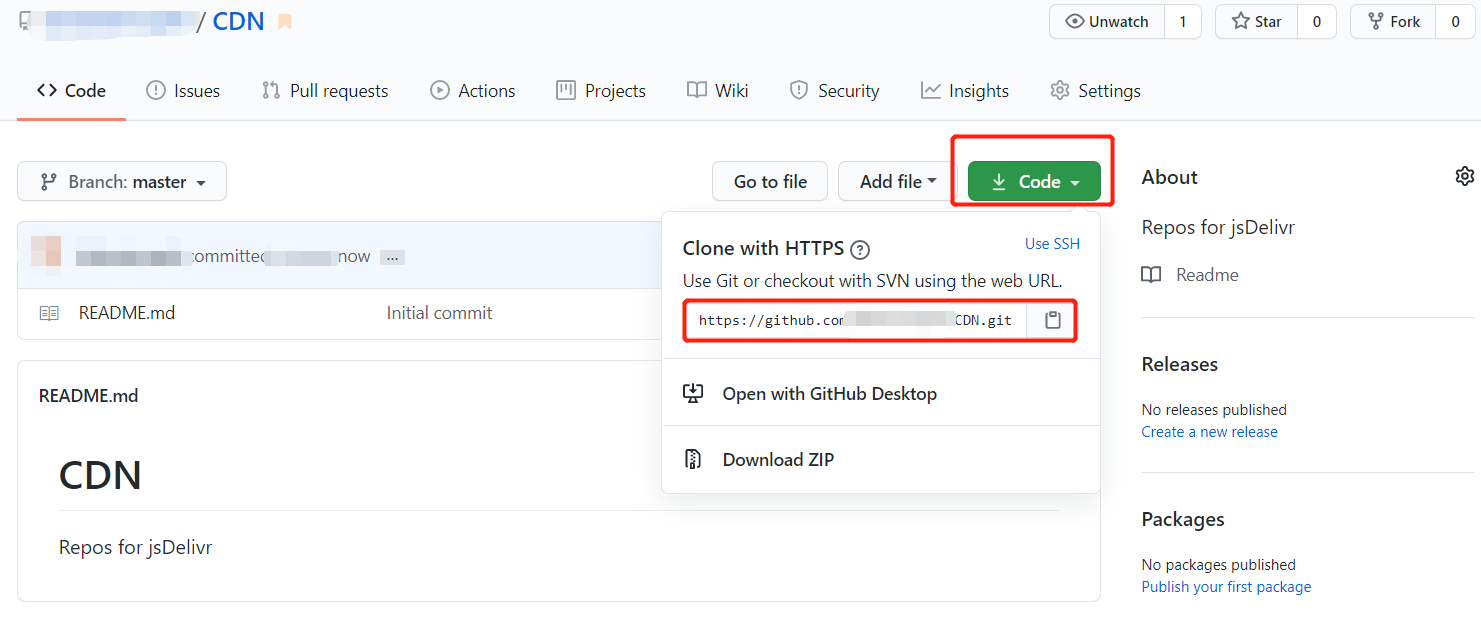Open the Wiki tab
The height and width of the screenshot is (628, 1481).
coord(718,91)
